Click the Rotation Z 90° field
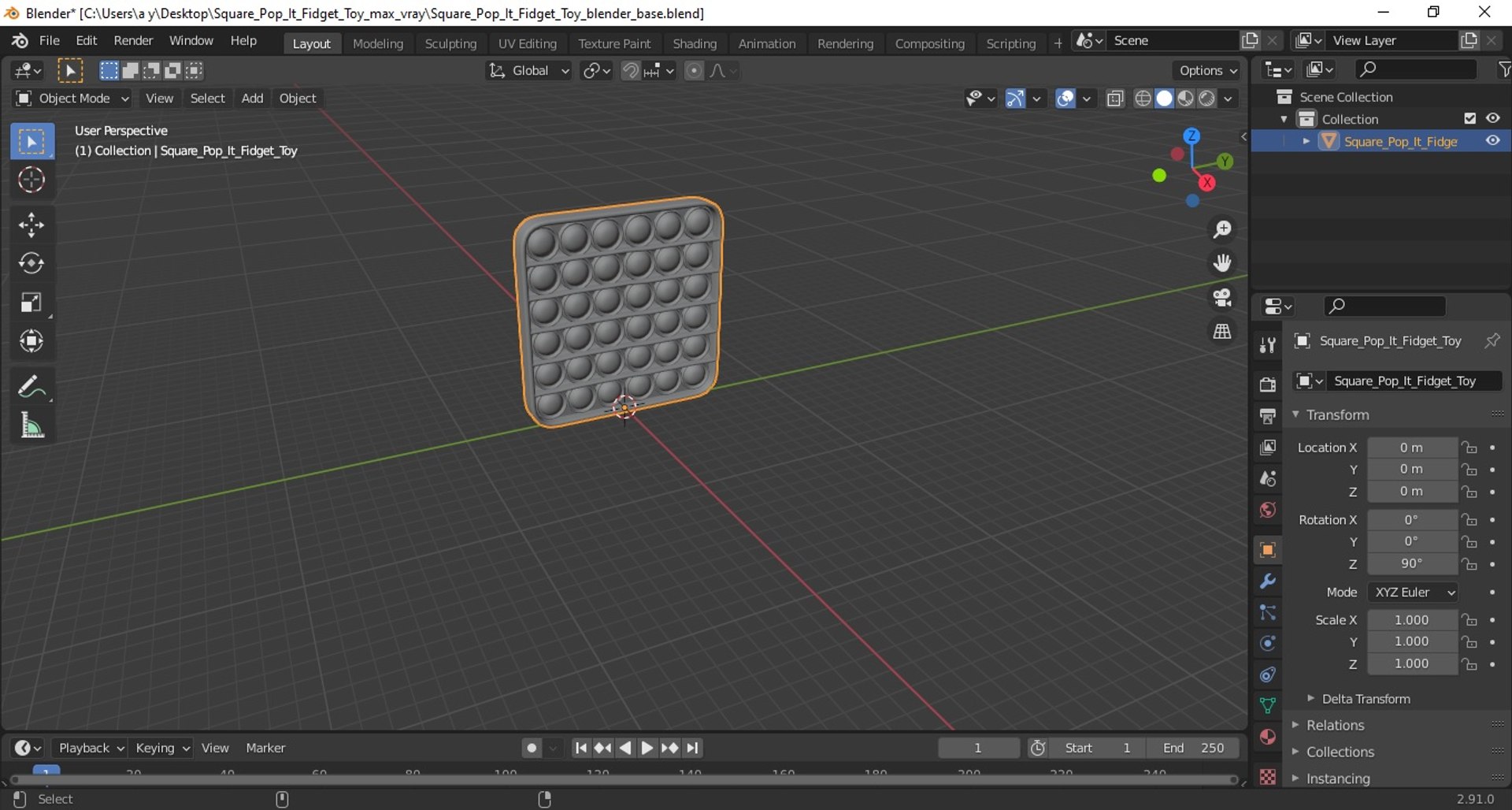This screenshot has width=1512, height=810. click(x=1412, y=564)
